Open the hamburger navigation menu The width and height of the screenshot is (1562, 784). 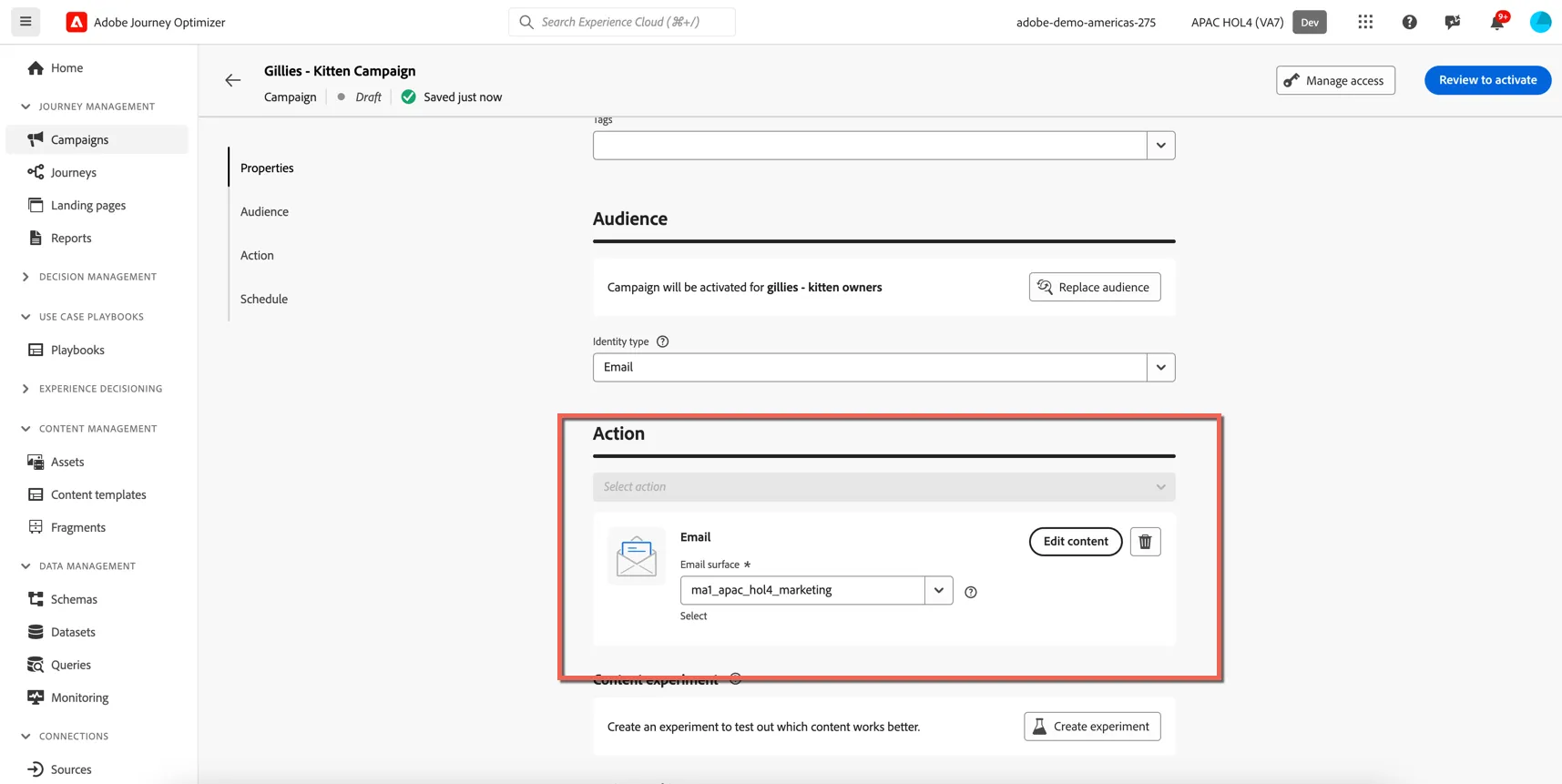pyautogui.click(x=26, y=22)
